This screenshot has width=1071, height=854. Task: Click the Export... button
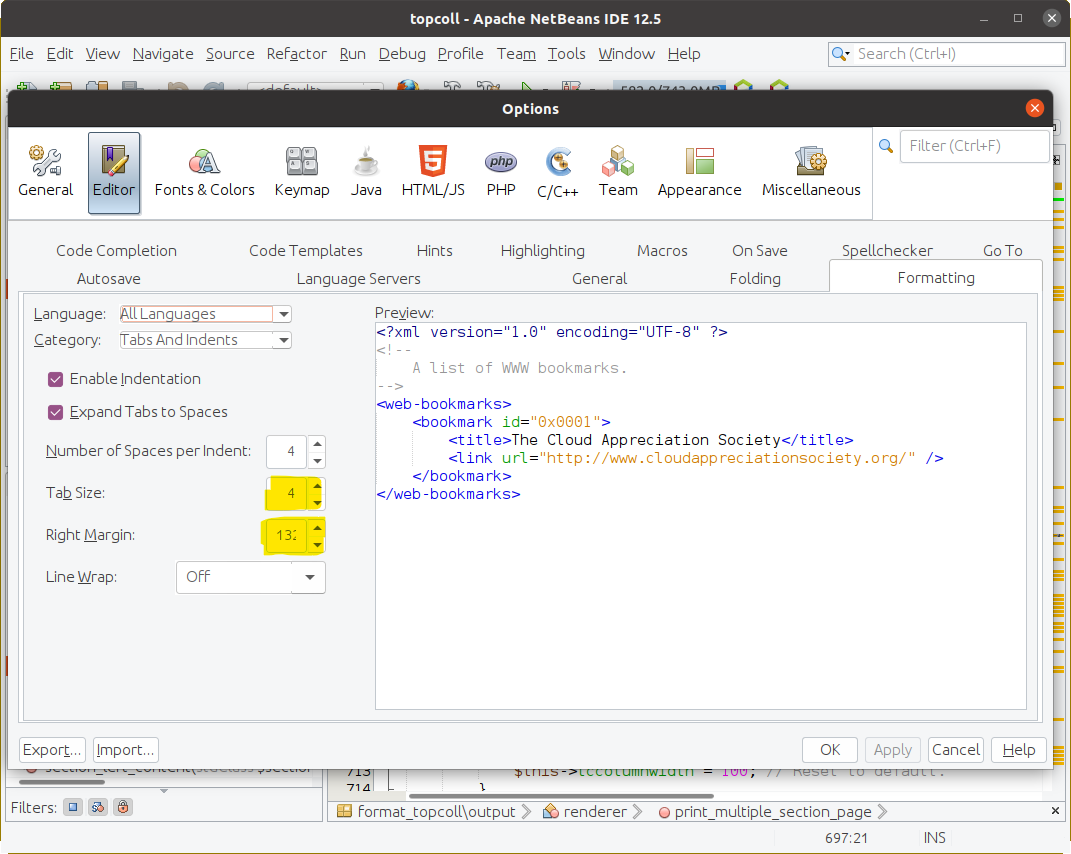(x=52, y=749)
